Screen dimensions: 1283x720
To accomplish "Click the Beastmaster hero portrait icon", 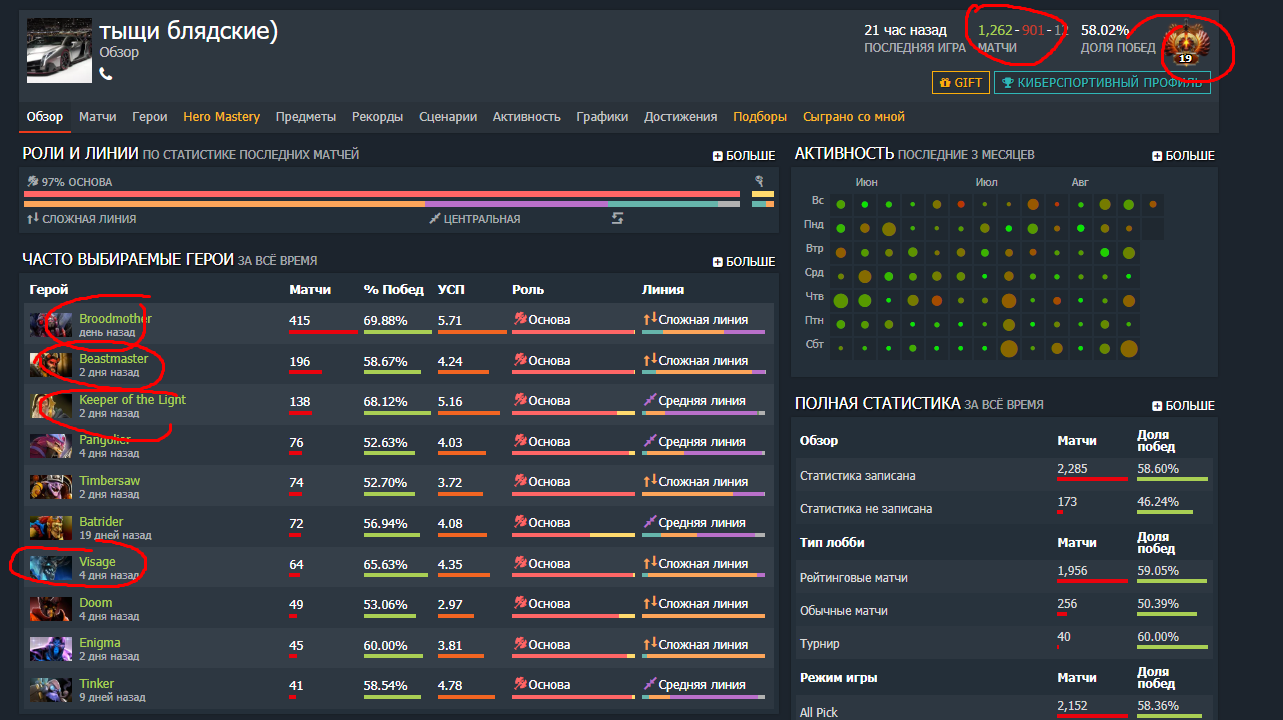I will (x=50, y=365).
